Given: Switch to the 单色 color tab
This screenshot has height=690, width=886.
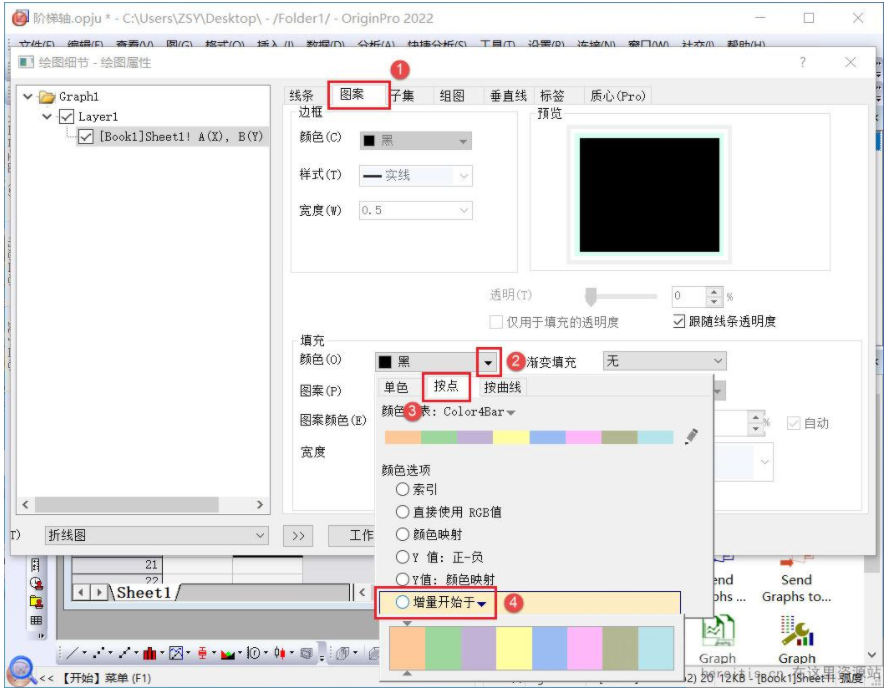Looking at the screenshot, I should [x=396, y=387].
